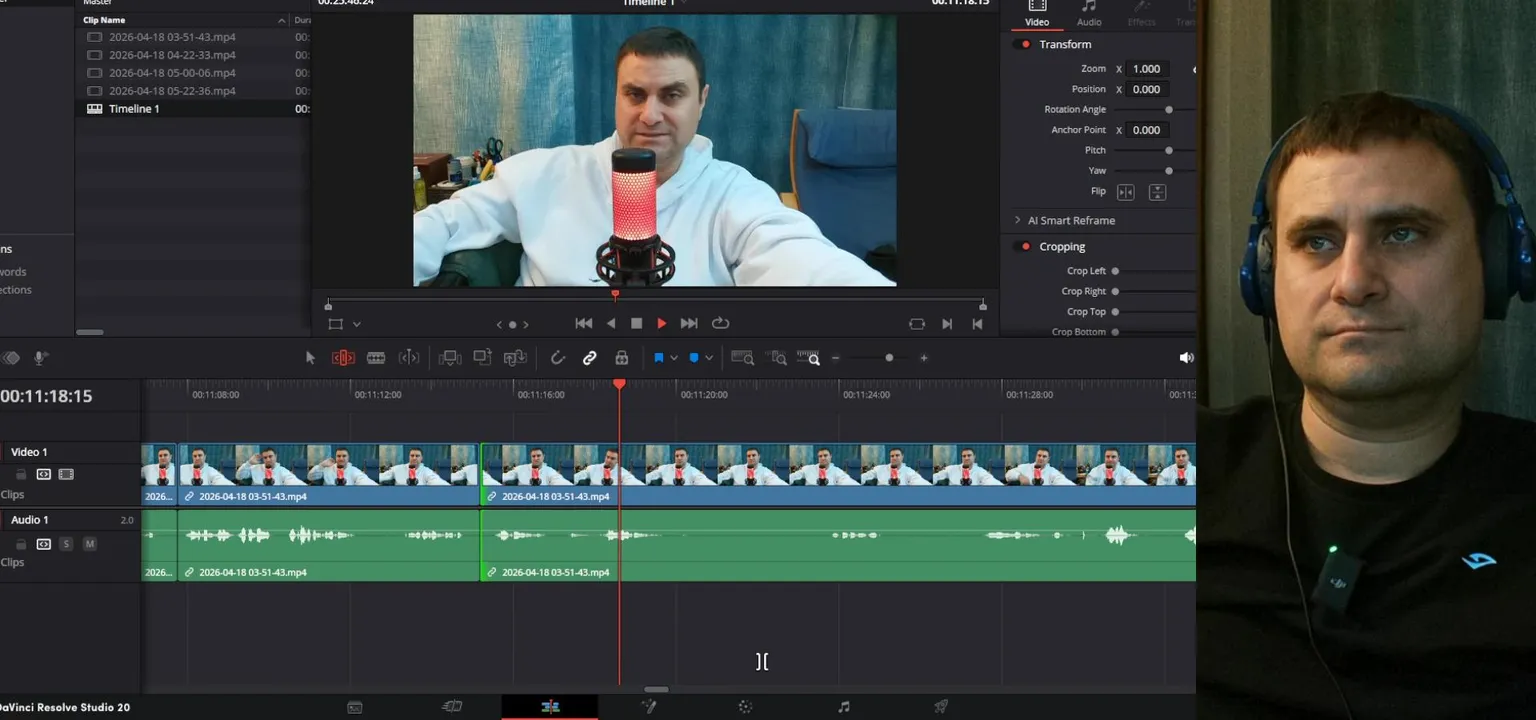Open the Video inspector tab
The height and width of the screenshot is (720, 1536).
click(1037, 13)
